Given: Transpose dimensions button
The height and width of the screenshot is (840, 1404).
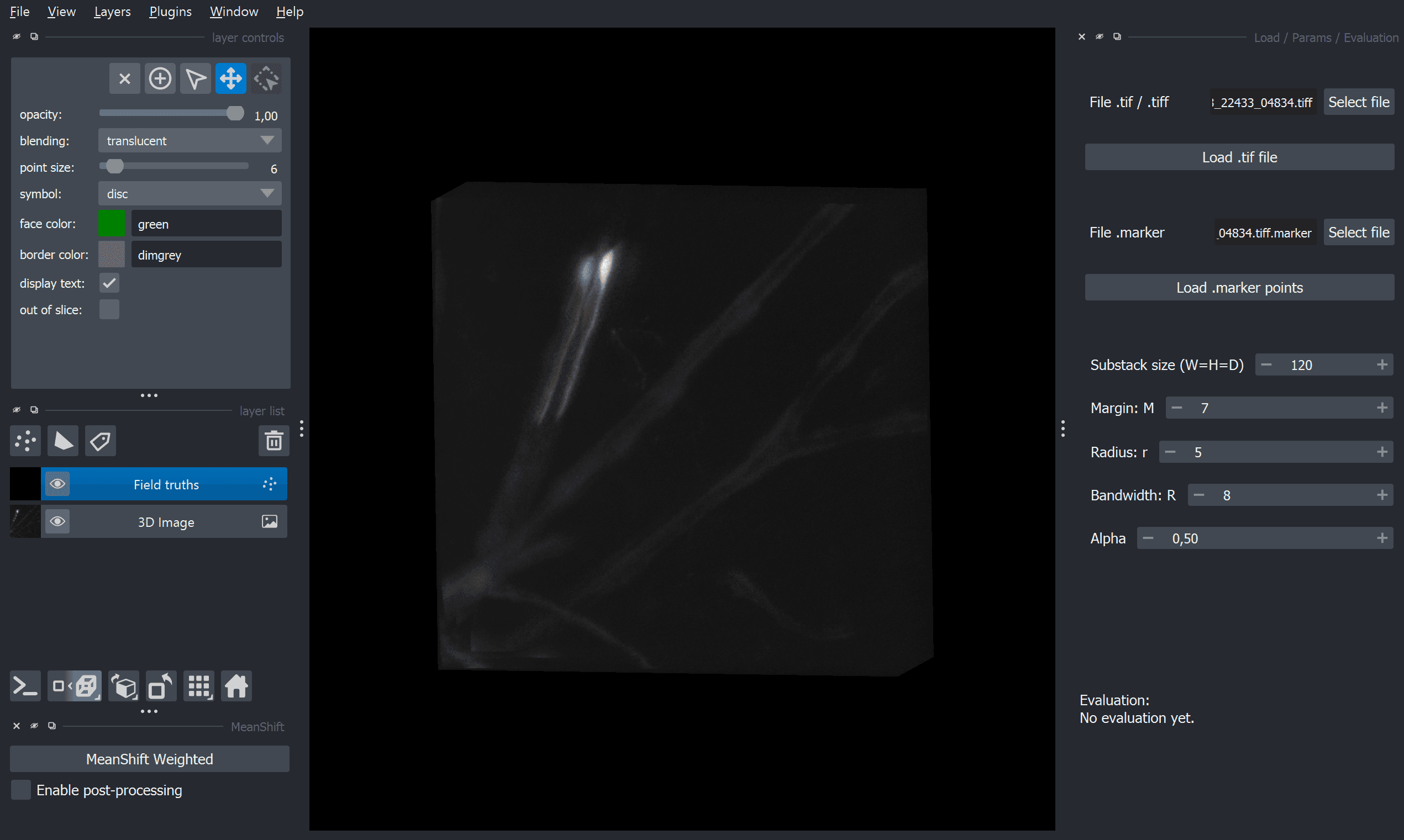Looking at the screenshot, I should 161,686.
